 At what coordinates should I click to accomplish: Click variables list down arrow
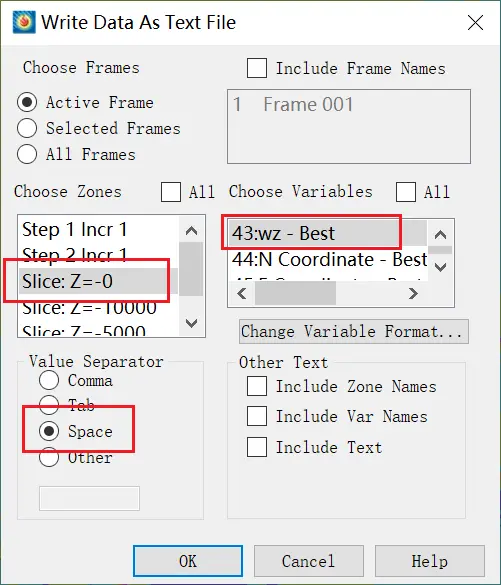(441, 267)
